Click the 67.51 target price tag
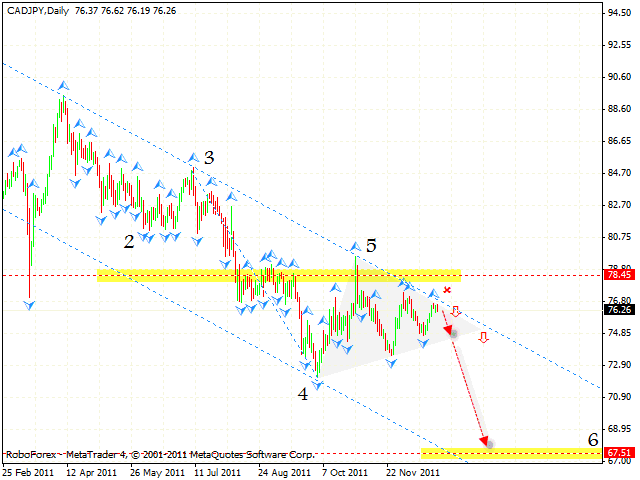This screenshot has height=480, width=640. click(x=617, y=453)
